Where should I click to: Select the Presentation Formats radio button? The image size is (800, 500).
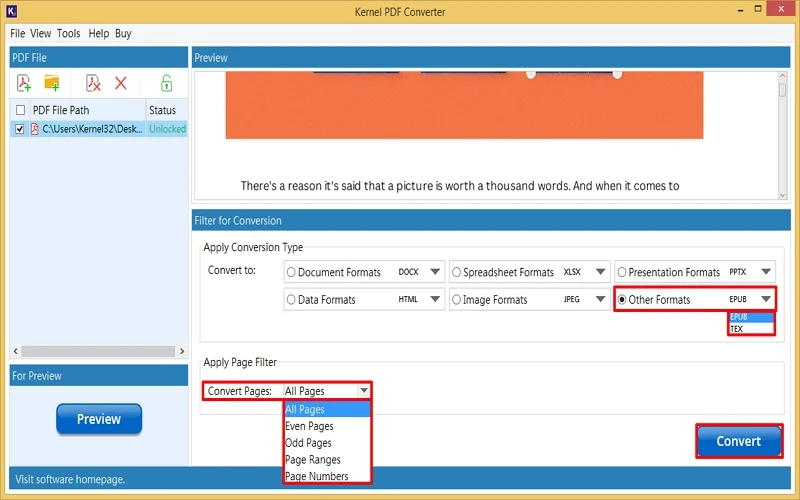coord(621,272)
